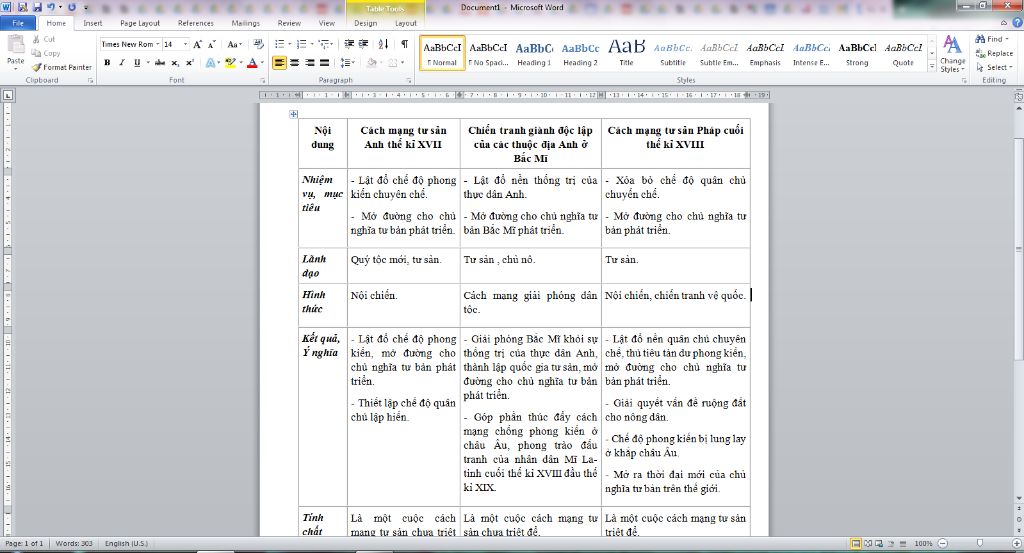Screen dimensions: 1024x553
Task: Clear all text formatting
Action: (x=259, y=44)
